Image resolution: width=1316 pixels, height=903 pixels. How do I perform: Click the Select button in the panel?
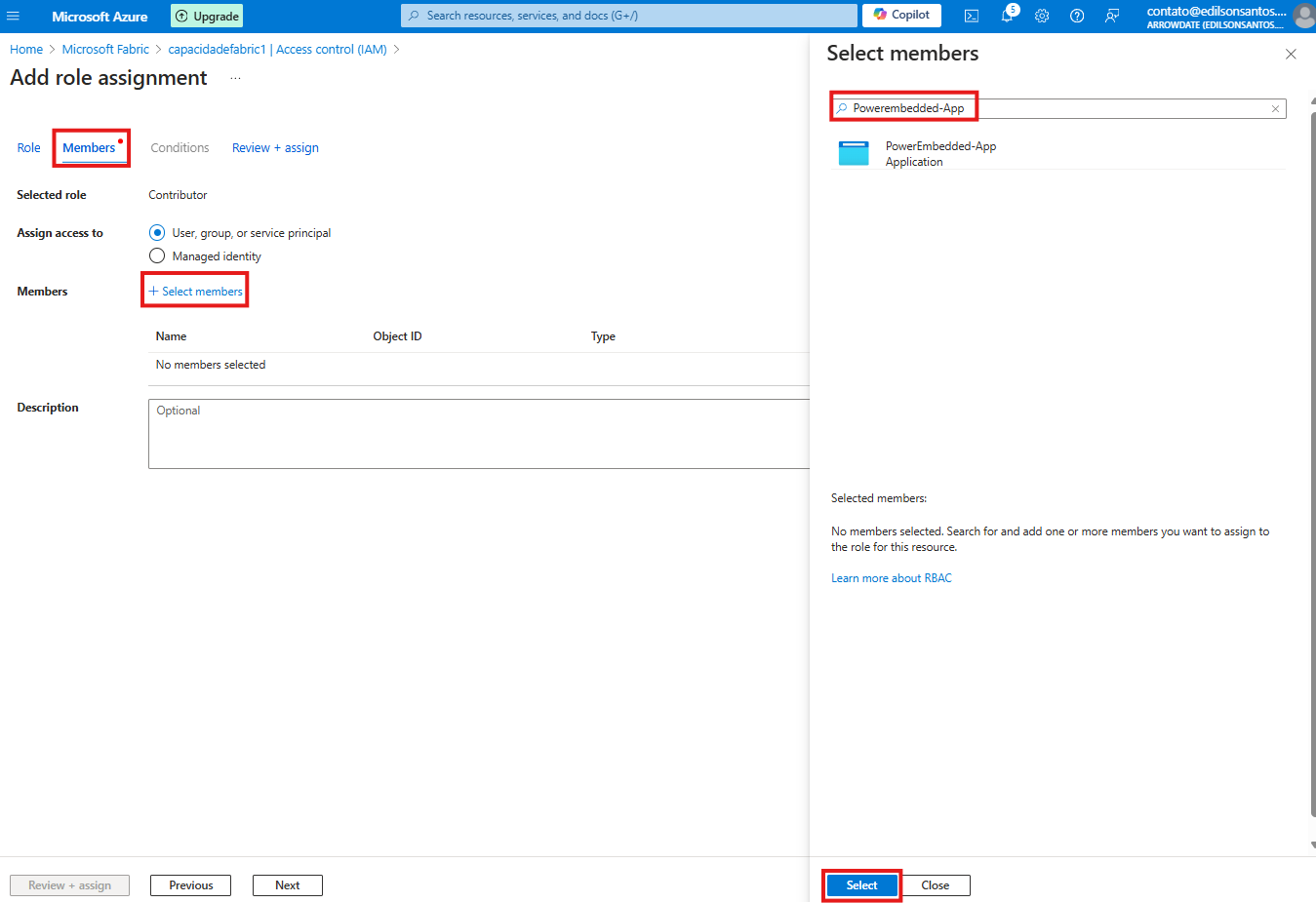(x=861, y=885)
